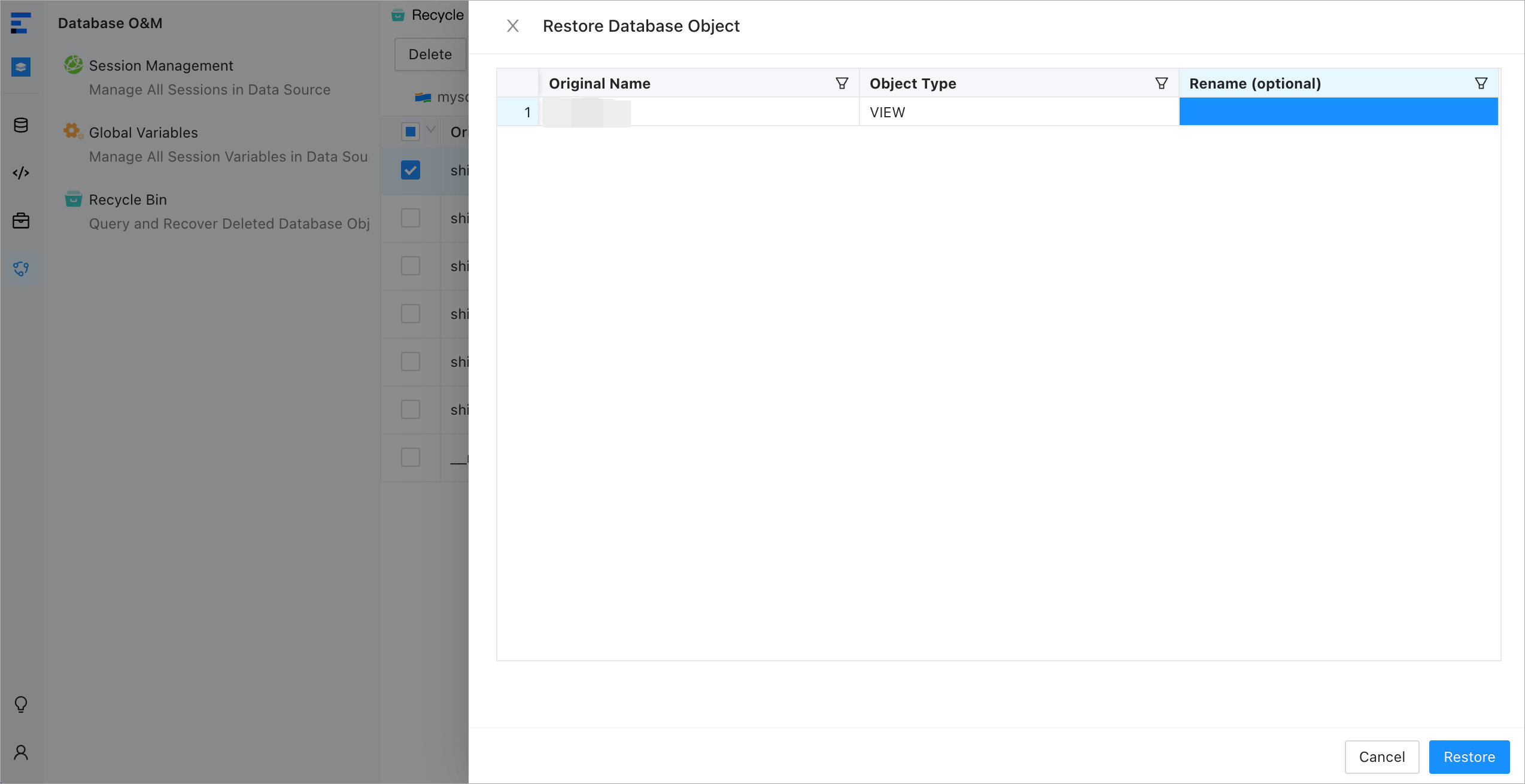Image resolution: width=1525 pixels, height=784 pixels.
Task: Click the Restore button
Action: pos(1469,756)
